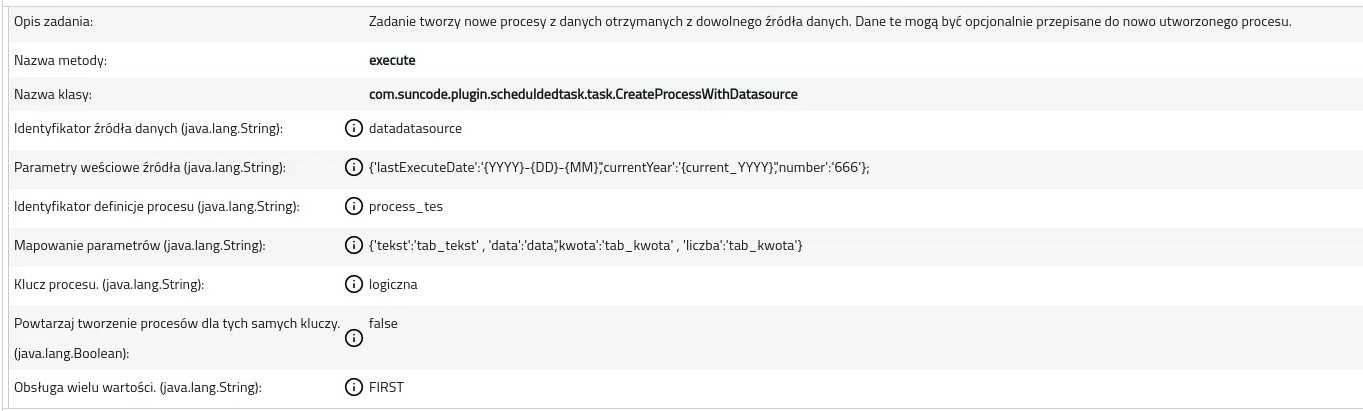Click the task description text about nowe procesy
Screen dimensions: 1363x411
click(x=830, y=22)
